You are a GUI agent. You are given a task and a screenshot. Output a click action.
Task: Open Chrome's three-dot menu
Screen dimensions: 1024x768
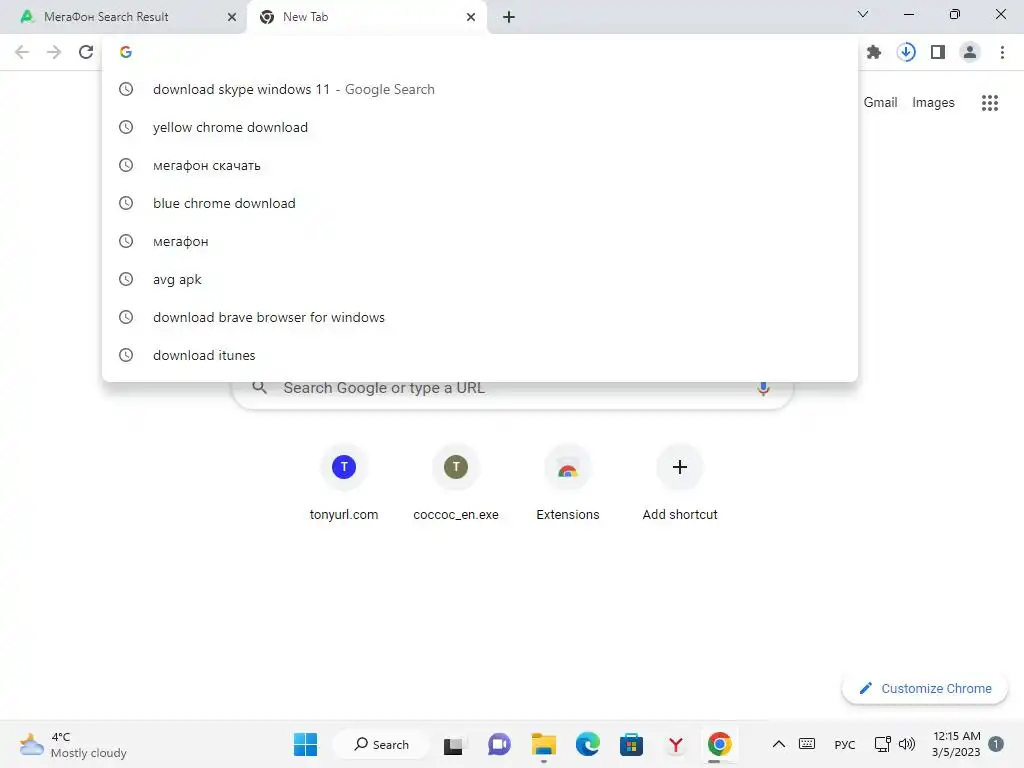[1002, 52]
